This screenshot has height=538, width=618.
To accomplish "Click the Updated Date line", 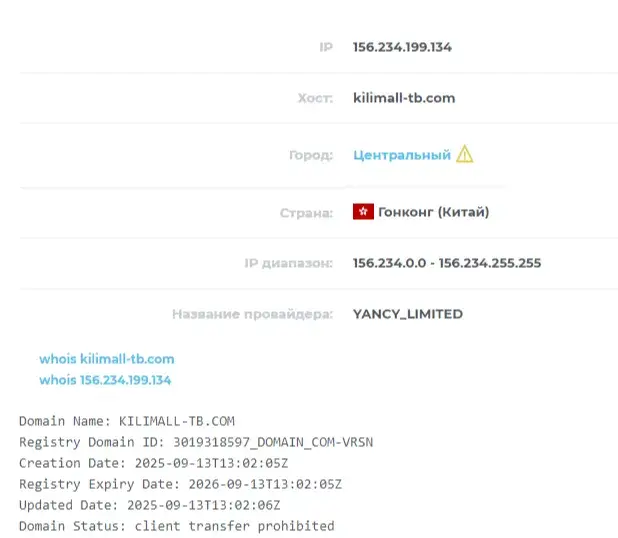I will (150, 505).
